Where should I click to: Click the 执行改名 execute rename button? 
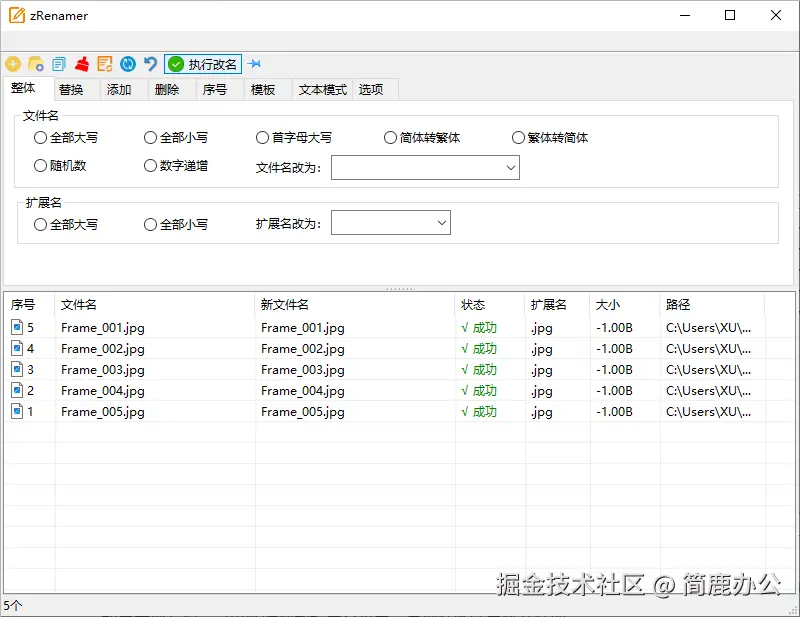pyautogui.click(x=203, y=64)
